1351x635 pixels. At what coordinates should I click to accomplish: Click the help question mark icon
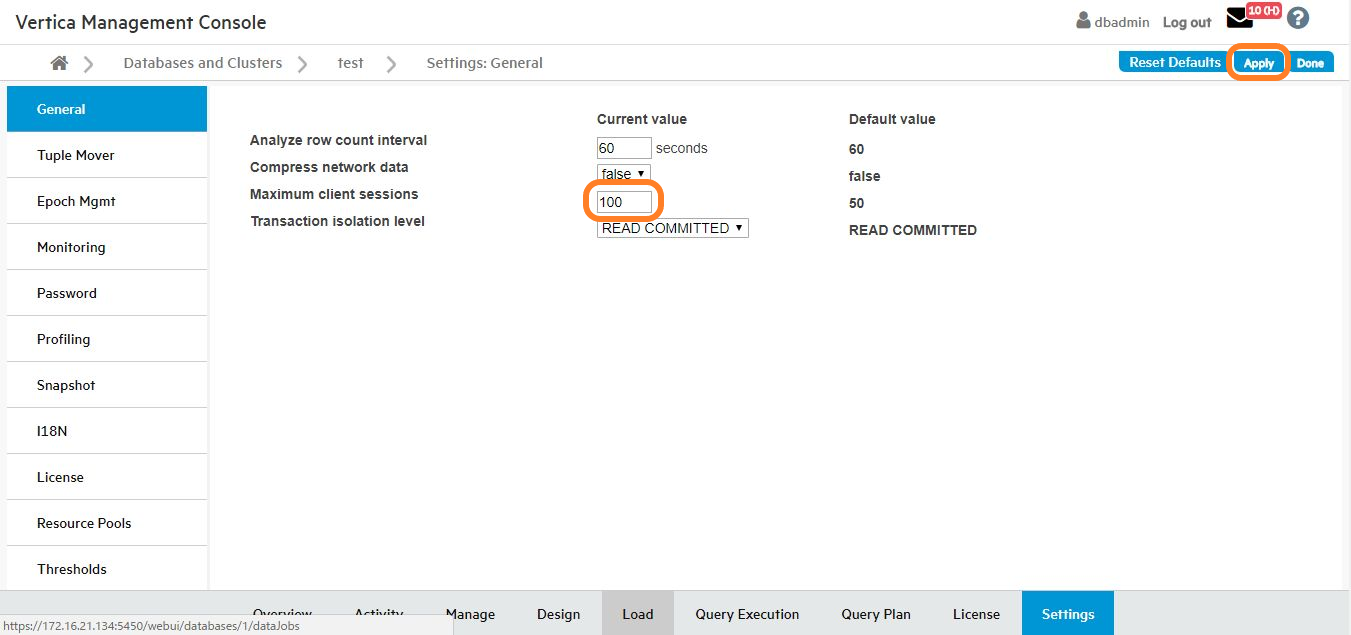[x=1297, y=18]
